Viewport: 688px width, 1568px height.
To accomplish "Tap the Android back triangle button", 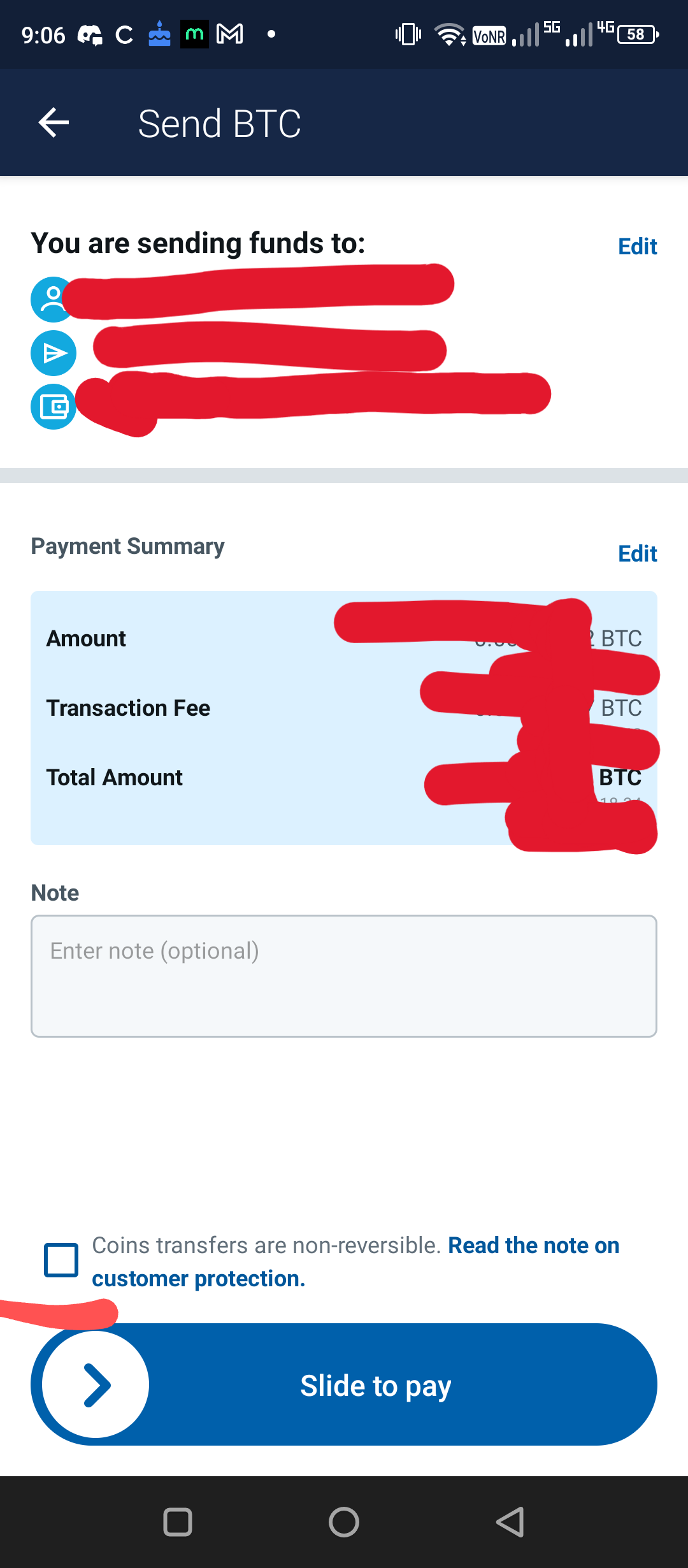I will click(510, 1522).
